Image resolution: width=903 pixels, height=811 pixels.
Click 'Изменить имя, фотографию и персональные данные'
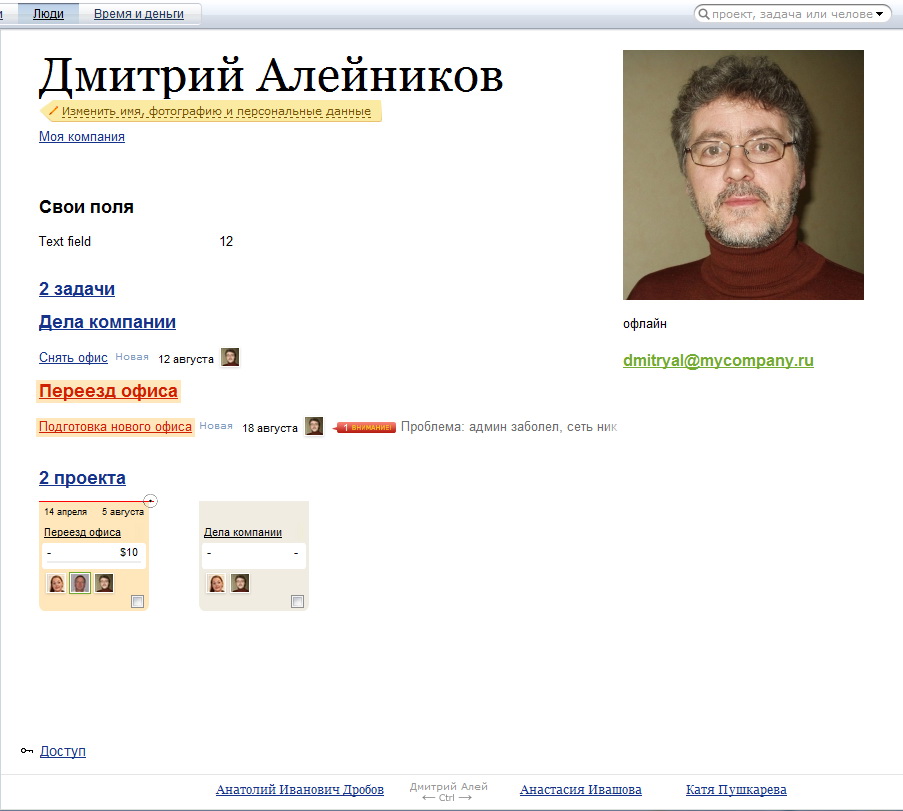point(216,111)
